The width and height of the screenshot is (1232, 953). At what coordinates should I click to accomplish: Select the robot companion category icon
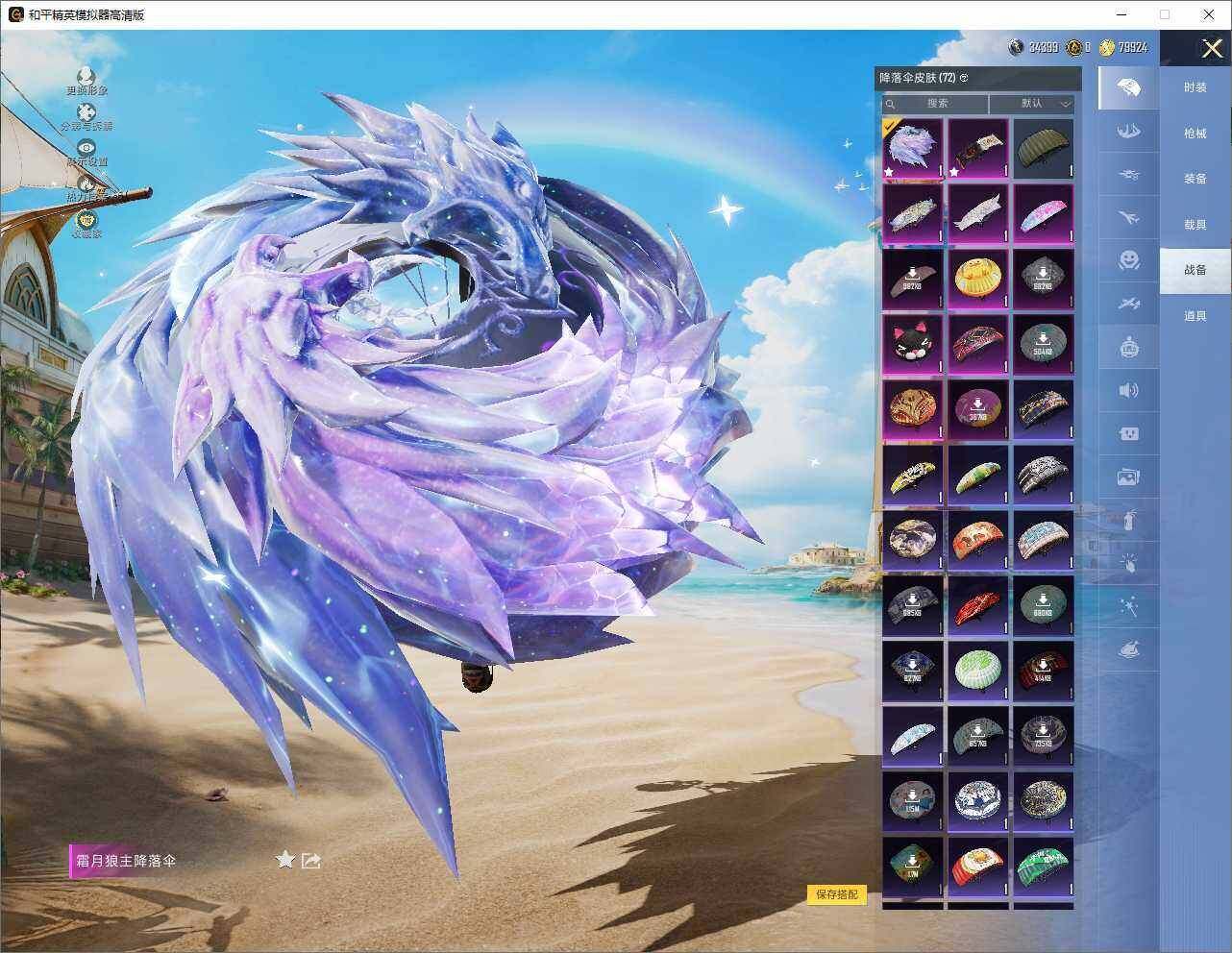coord(1129,347)
